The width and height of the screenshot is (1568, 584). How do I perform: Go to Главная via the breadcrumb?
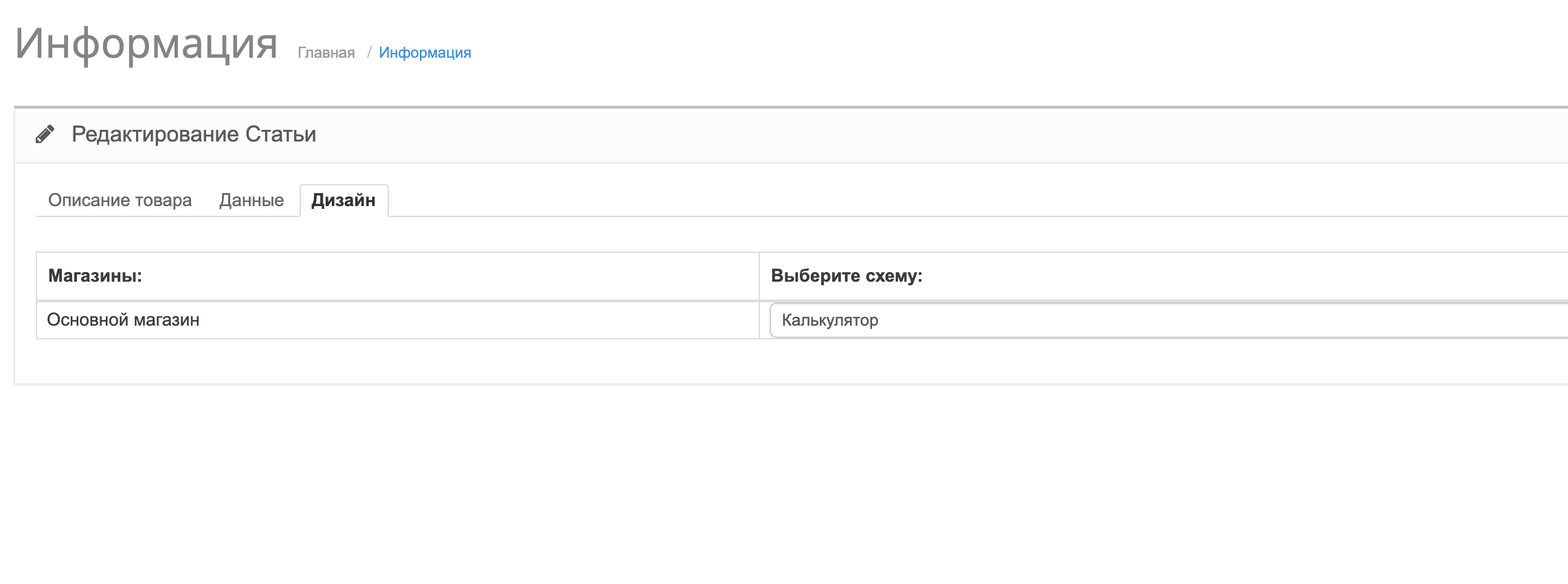point(326,53)
